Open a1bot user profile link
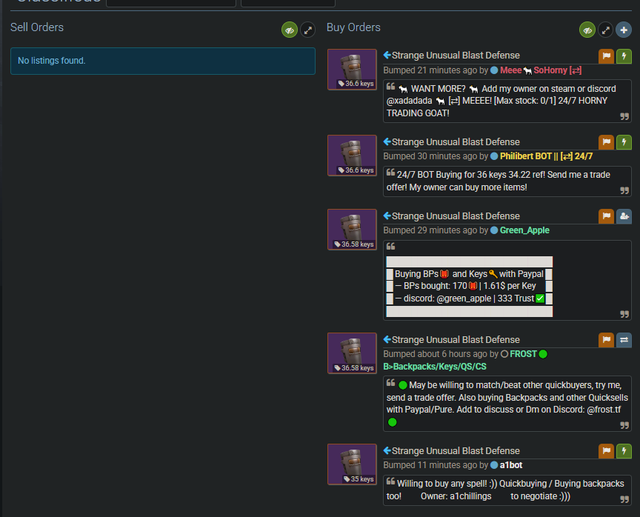 point(511,465)
